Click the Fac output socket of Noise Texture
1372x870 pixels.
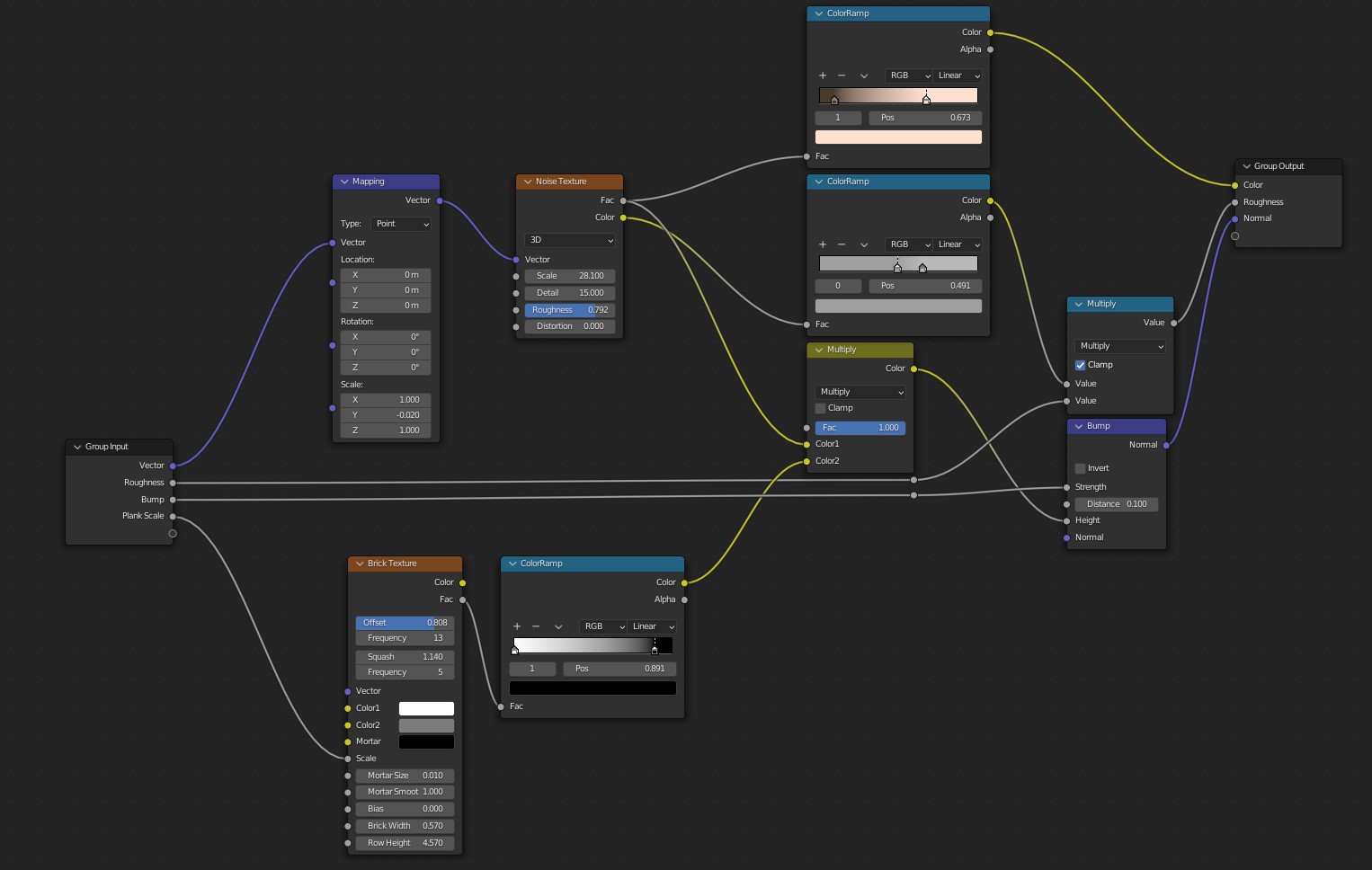623,200
